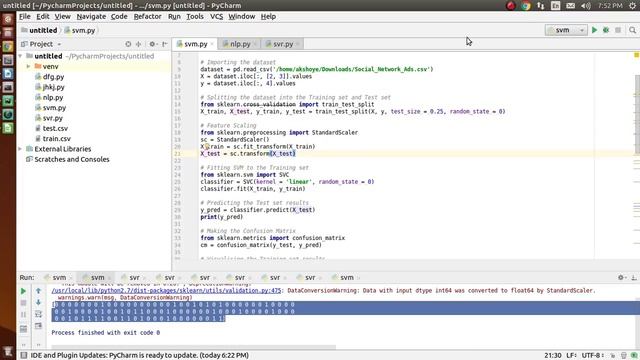640x360 pixels.
Task: Click the layout icon below pause in Run panel
Action: tap(23, 329)
